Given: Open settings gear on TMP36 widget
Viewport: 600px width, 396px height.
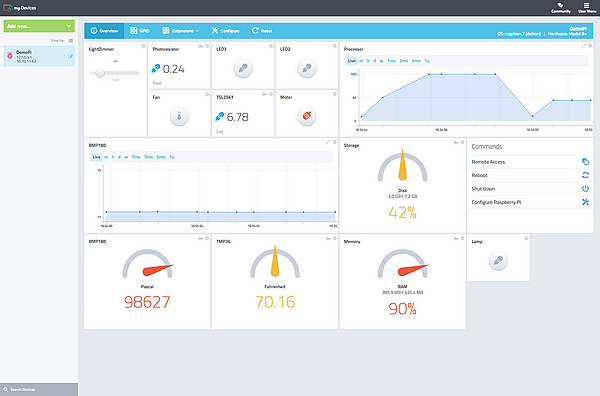Looking at the screenshot, I should pyautogui.click(x=334, y=238).
